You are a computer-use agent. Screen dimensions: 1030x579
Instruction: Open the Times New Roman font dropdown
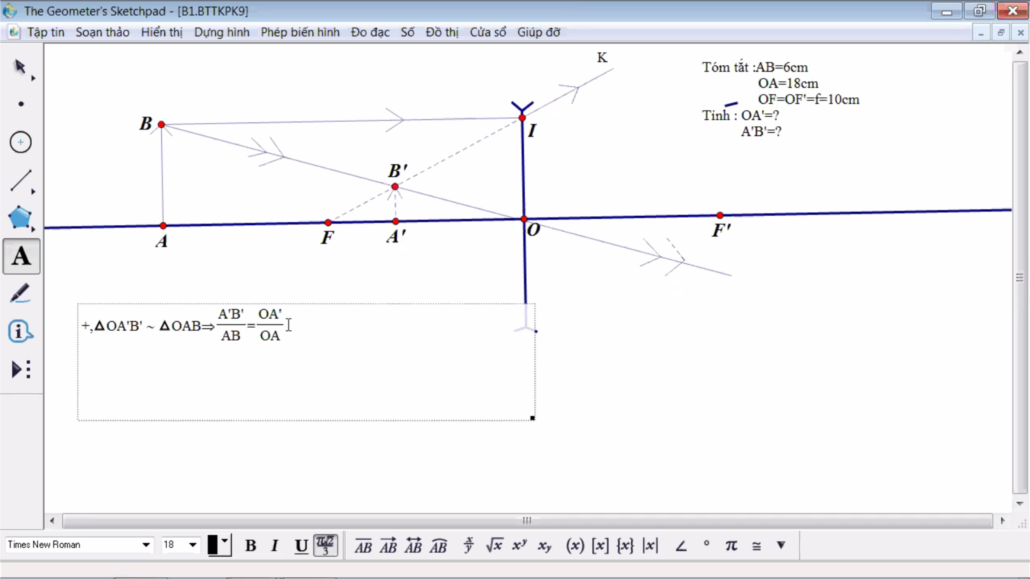pos(146,545)
